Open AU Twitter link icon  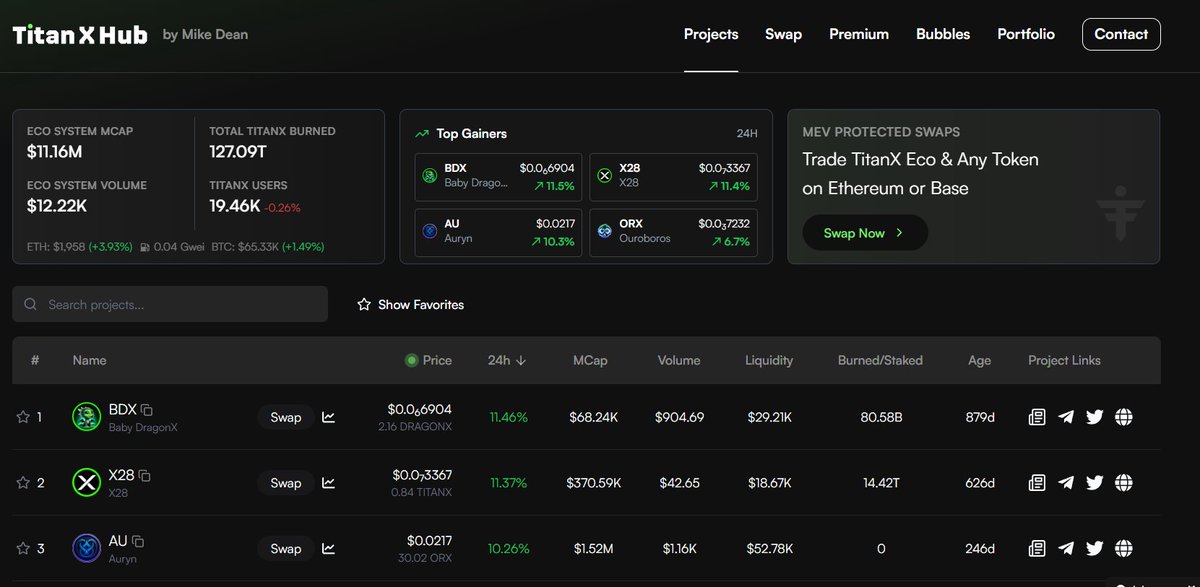pyautogui.click(x=1095, y=548)
